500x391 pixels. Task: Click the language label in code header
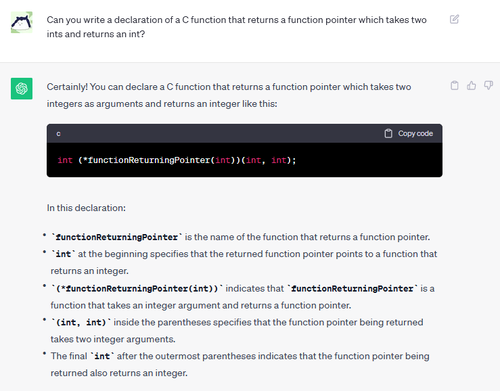coord(58,134)
